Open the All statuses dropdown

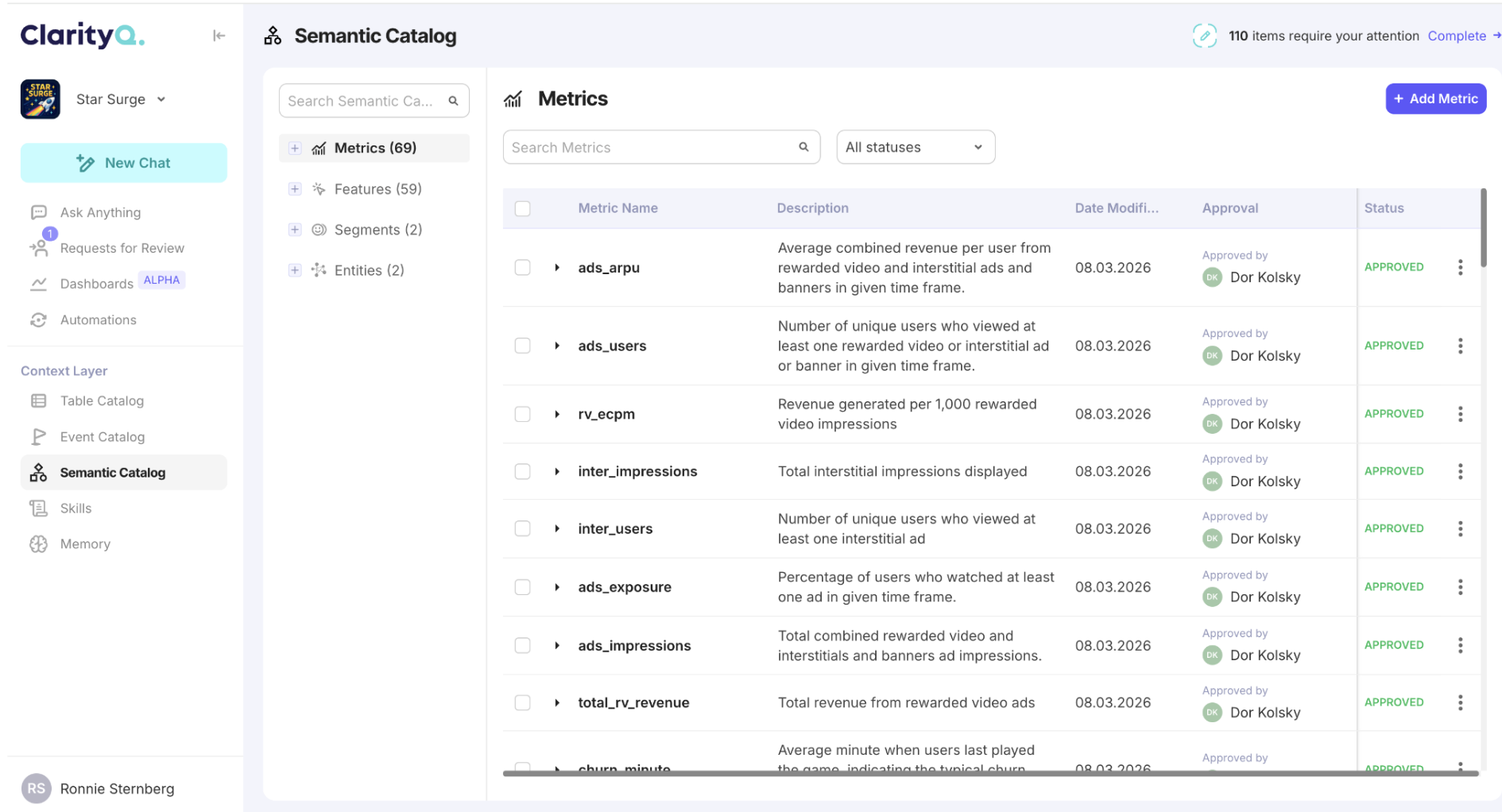(x=916, y=147)
